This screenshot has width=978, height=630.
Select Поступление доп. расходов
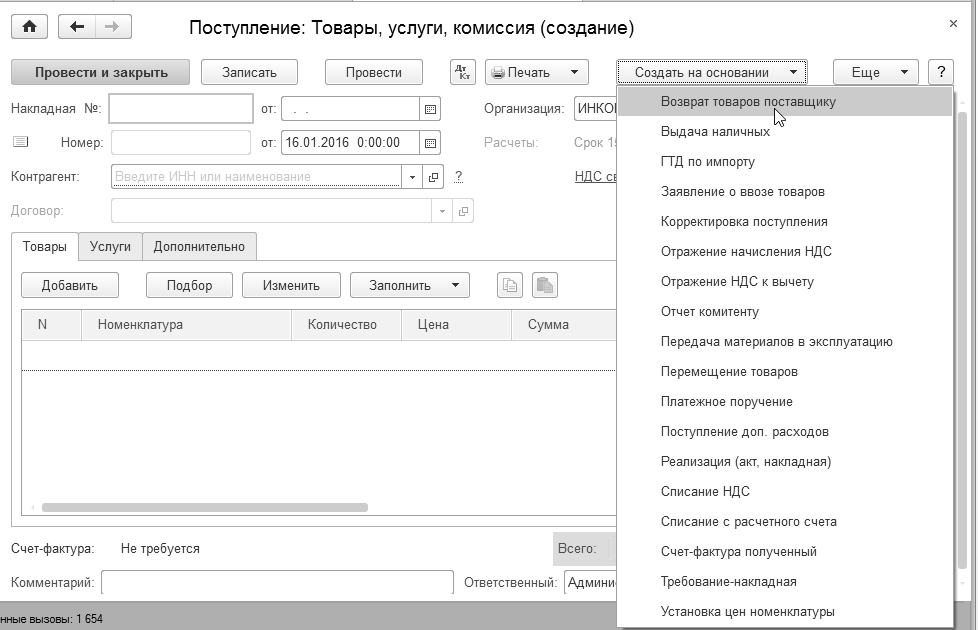tap(785, 431)
